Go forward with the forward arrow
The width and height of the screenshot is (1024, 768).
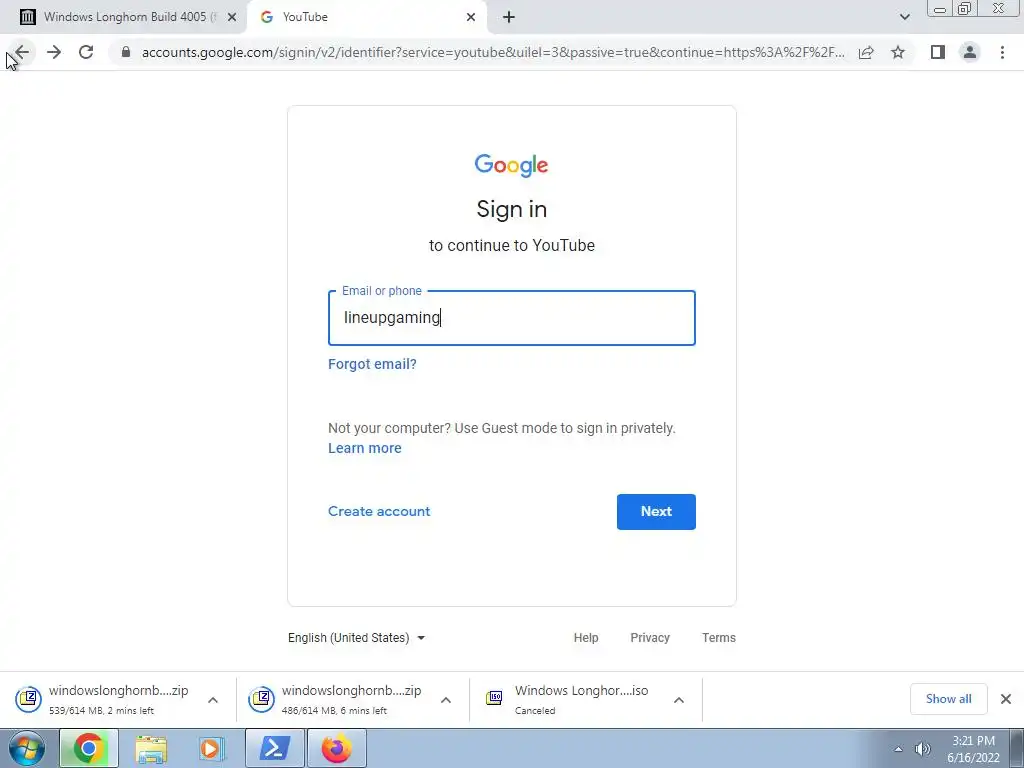pyautogui.click(x=54, y=52)
